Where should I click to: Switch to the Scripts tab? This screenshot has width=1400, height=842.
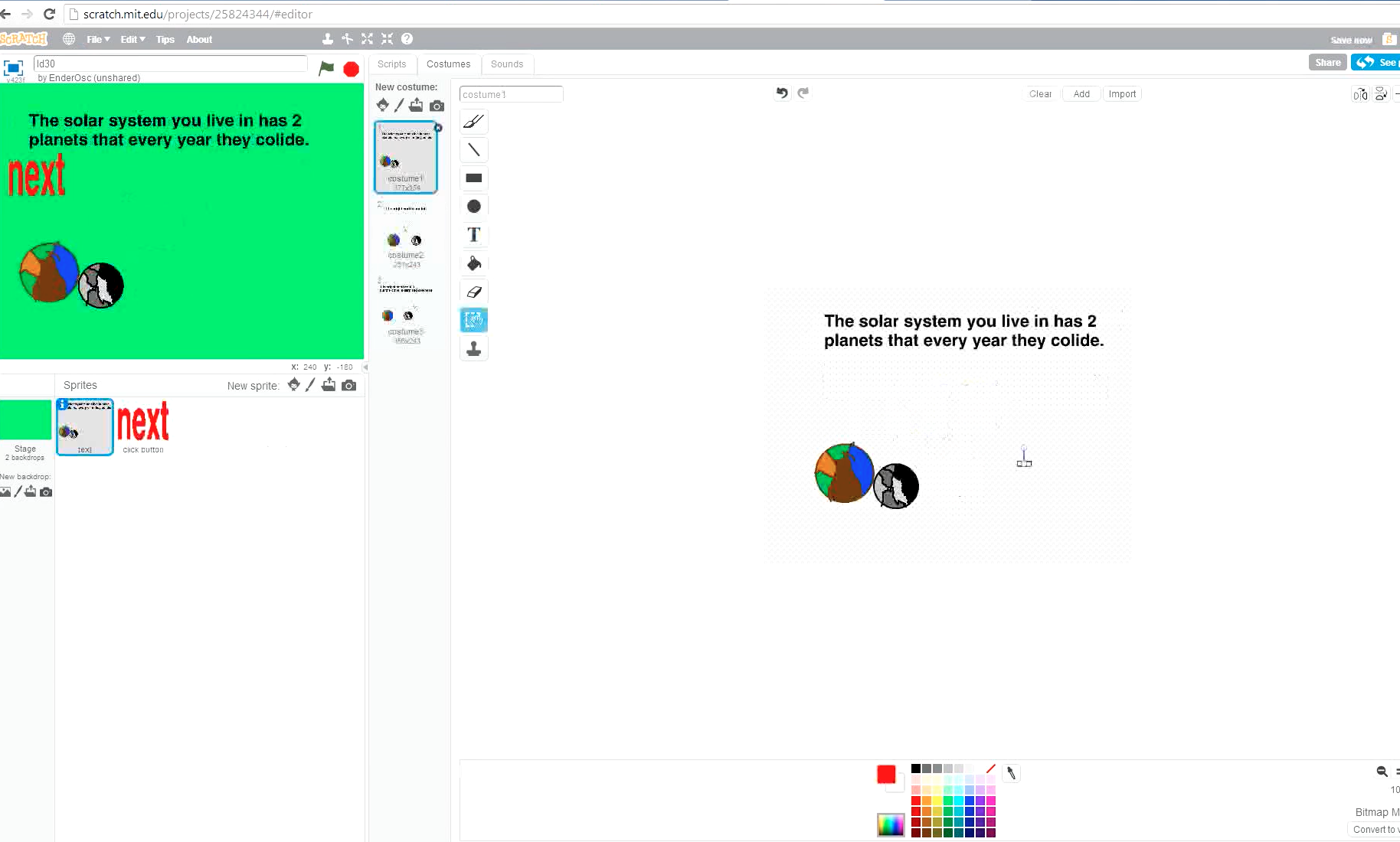[x=391, y=64]
